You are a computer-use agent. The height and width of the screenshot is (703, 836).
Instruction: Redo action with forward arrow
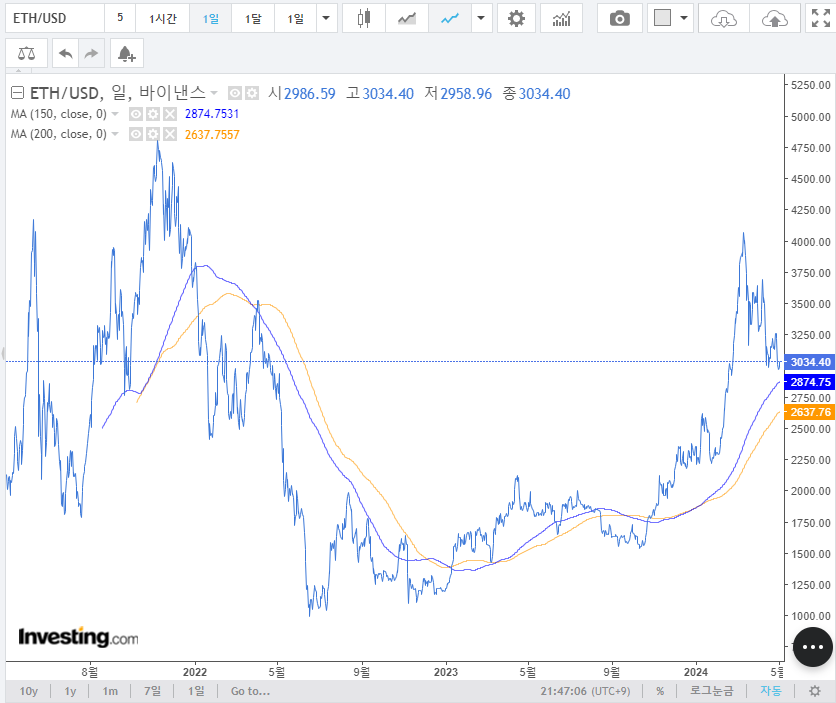point(92,53)
